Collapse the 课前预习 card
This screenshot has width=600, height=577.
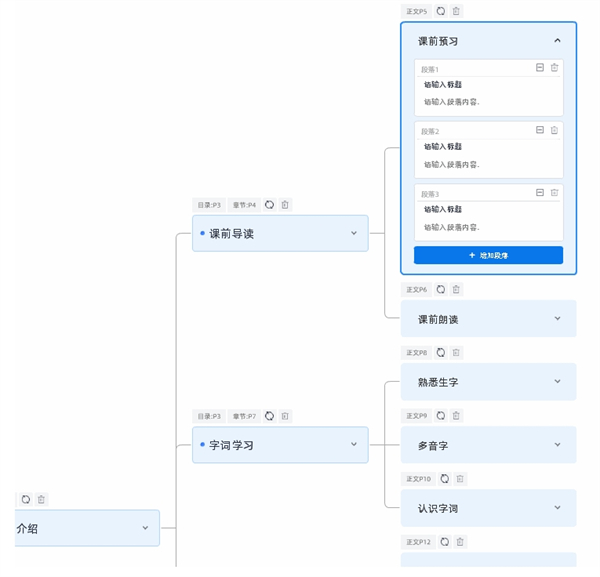[x=557, y=41]
